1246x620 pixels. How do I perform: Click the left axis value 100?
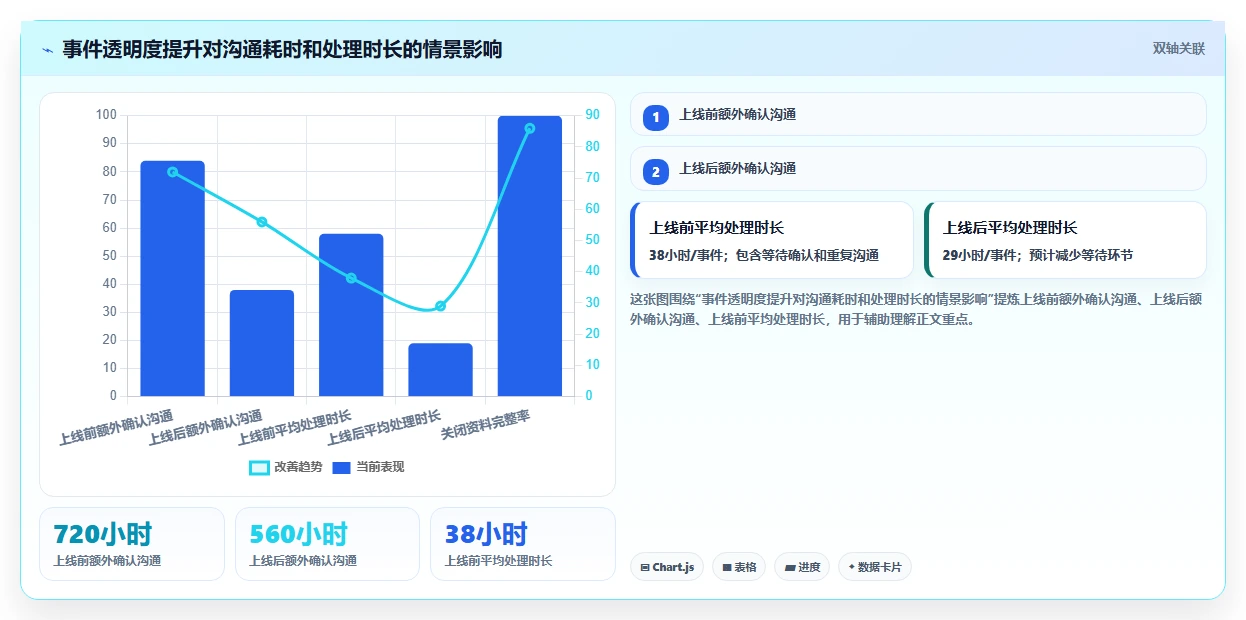click(x=106, y=115)
